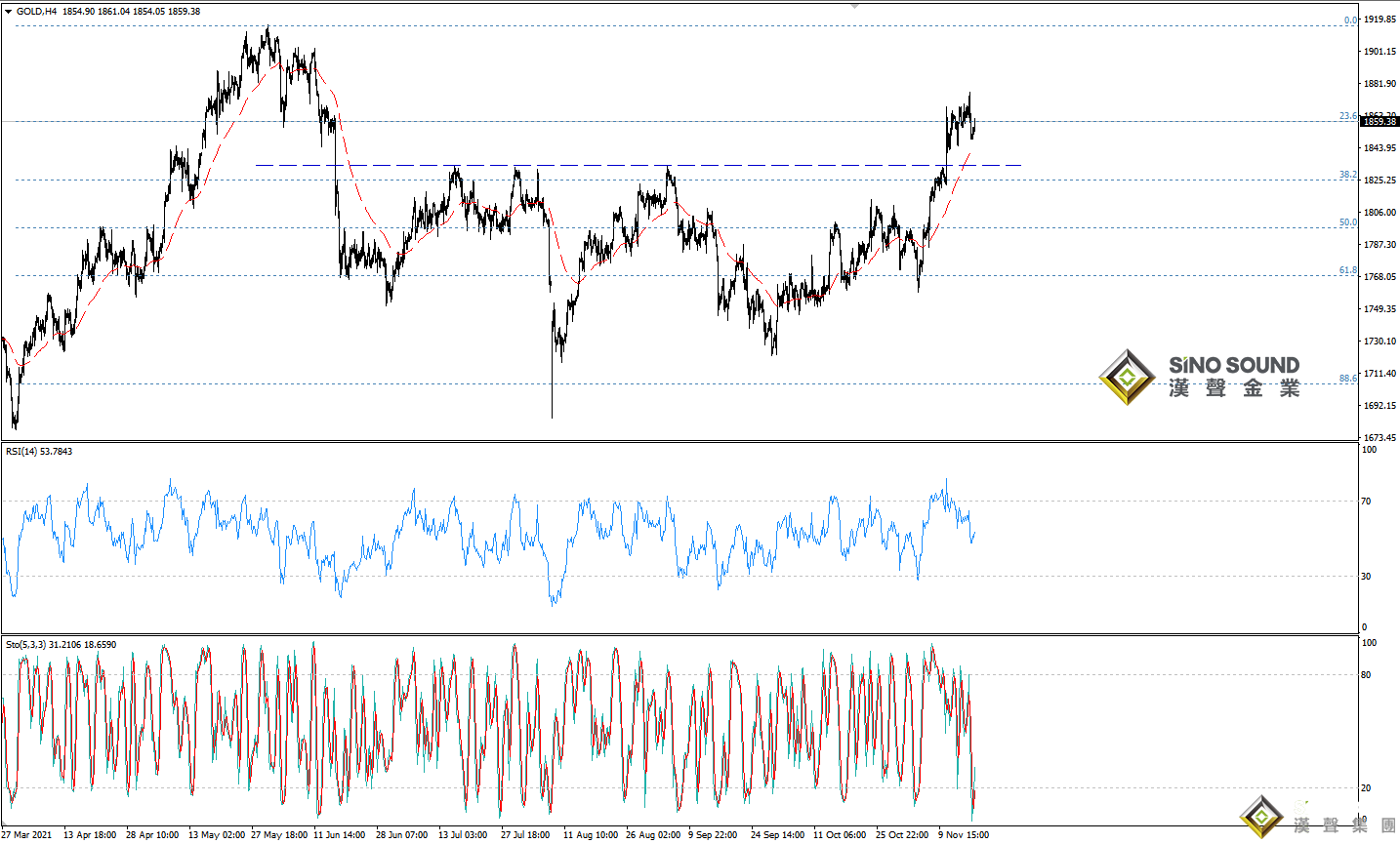Click the 13 May 02:00 date label
1400x844 pixels.
[x=217, y=835]
